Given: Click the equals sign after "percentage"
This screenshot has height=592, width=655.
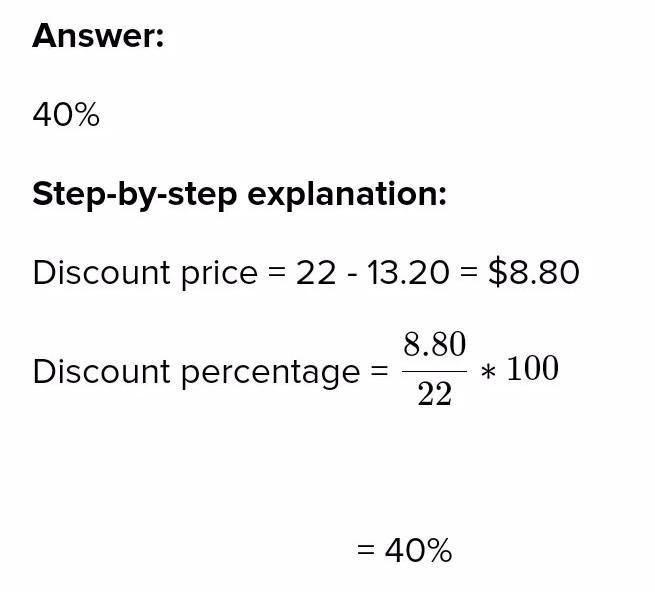Looking at the screenshot, I should [379, 372].
